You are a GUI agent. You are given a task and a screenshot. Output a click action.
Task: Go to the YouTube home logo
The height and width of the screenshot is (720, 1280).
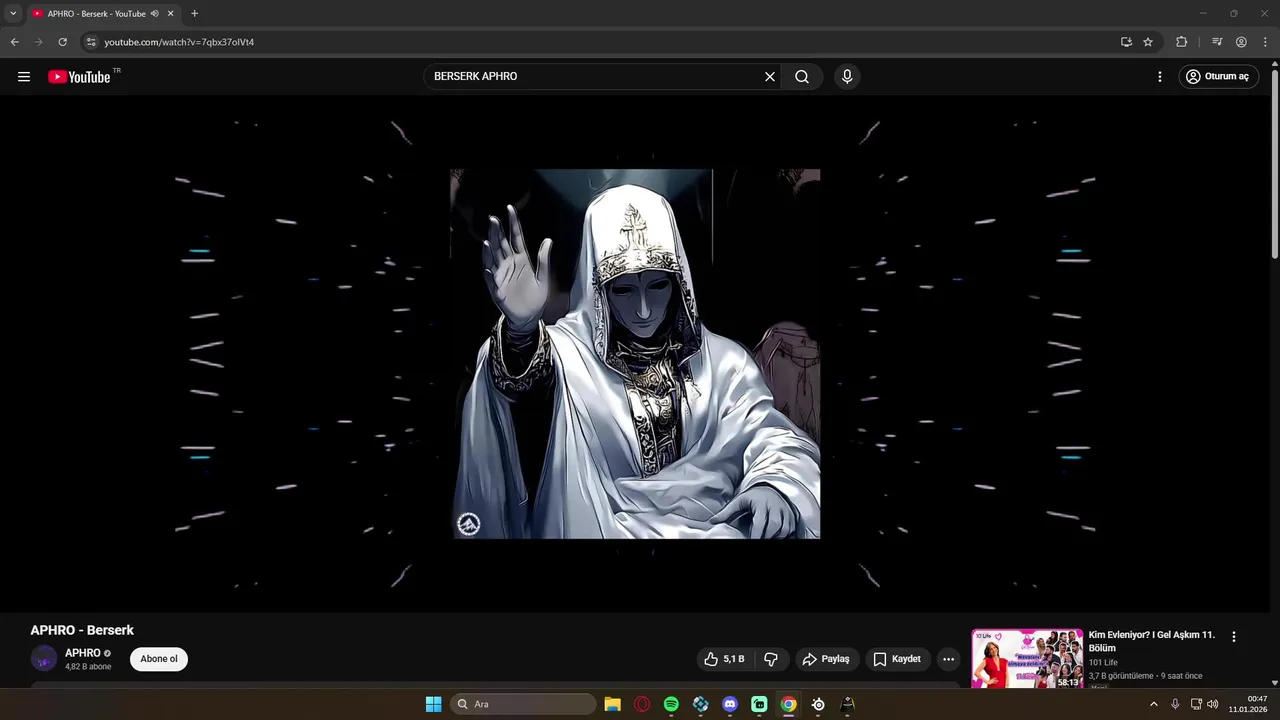[79, 77]
